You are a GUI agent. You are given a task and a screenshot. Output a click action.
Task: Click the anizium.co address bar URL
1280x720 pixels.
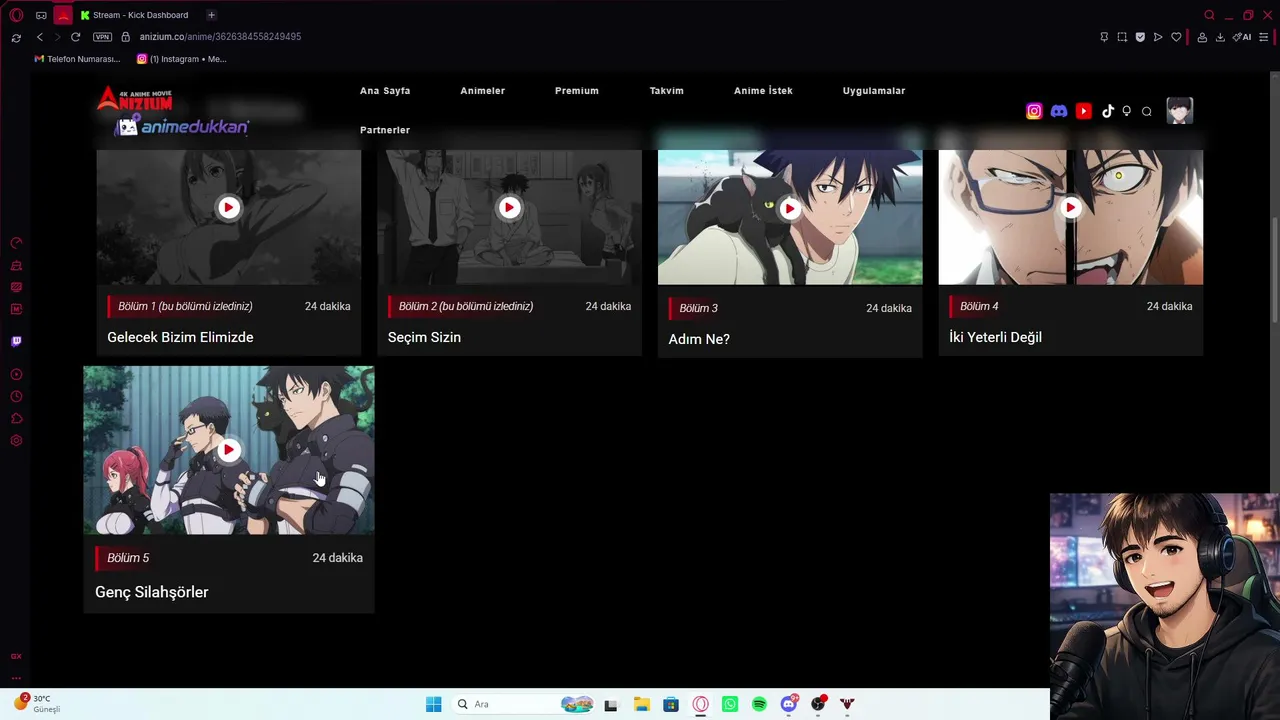pyautogui.click(x=220, y=37)
